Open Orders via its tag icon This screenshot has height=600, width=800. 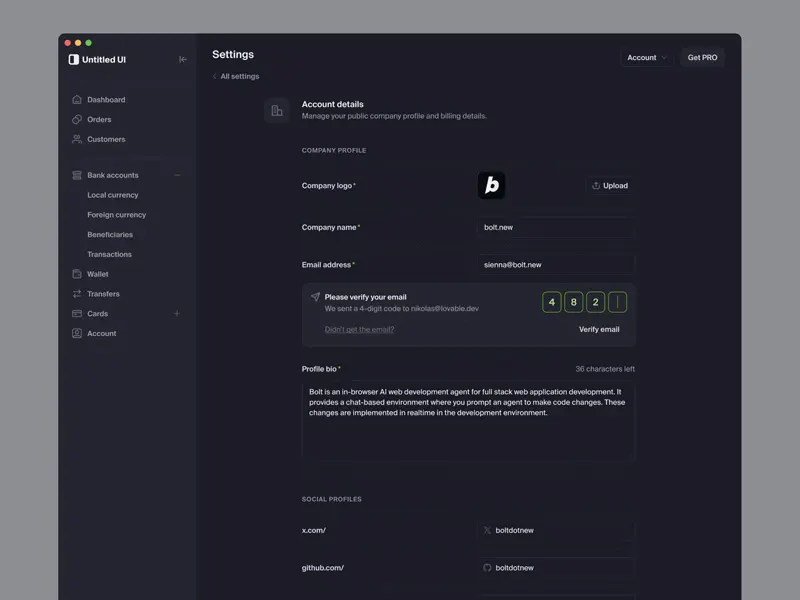point(76,119)
